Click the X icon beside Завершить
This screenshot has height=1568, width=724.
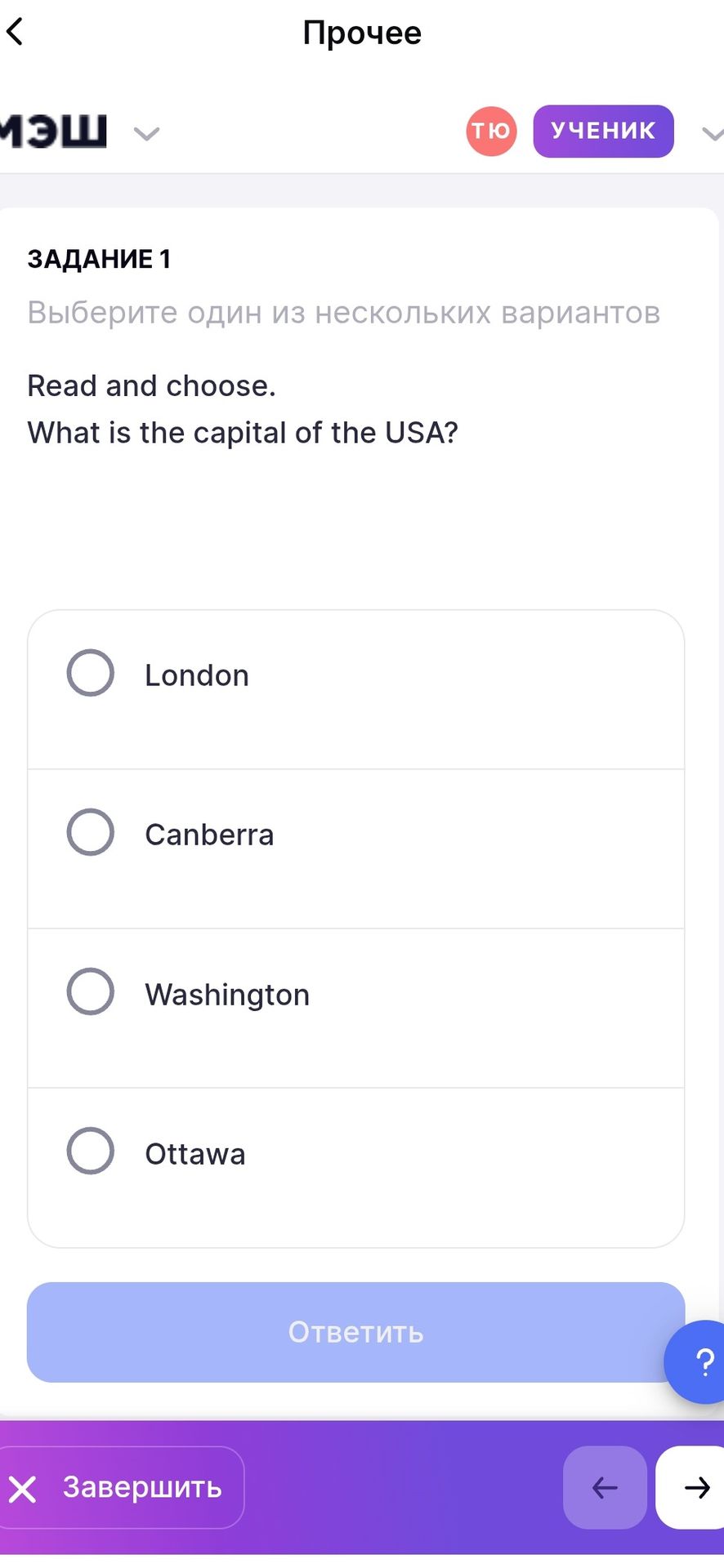pyautogui.click(x=23, y=1489)
